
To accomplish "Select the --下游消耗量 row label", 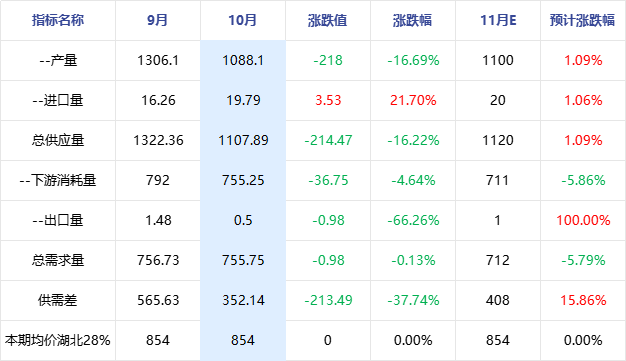I will point(58,180).
